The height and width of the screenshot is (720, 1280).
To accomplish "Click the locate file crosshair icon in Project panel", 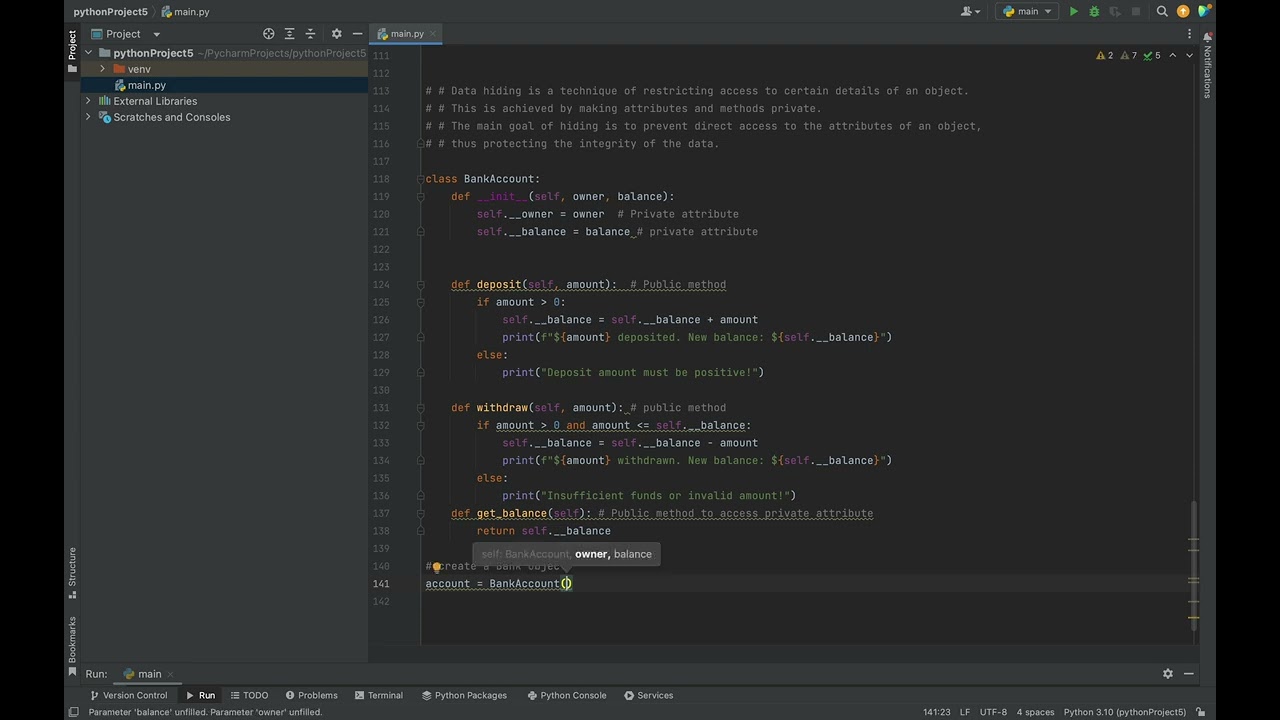I will [x=268, y=34].
